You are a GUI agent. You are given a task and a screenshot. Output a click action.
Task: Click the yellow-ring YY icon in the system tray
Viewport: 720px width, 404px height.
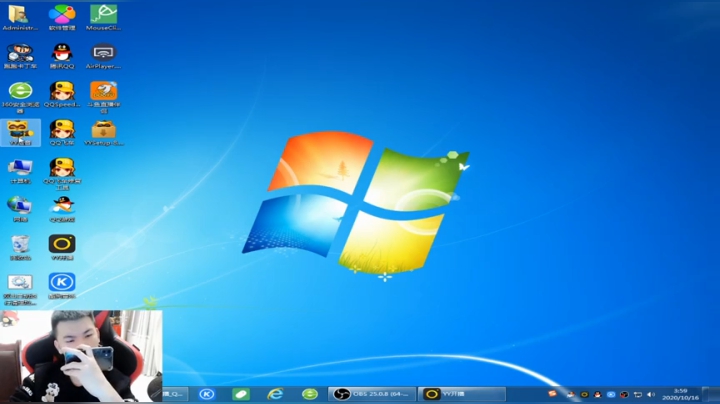point(584,394)
